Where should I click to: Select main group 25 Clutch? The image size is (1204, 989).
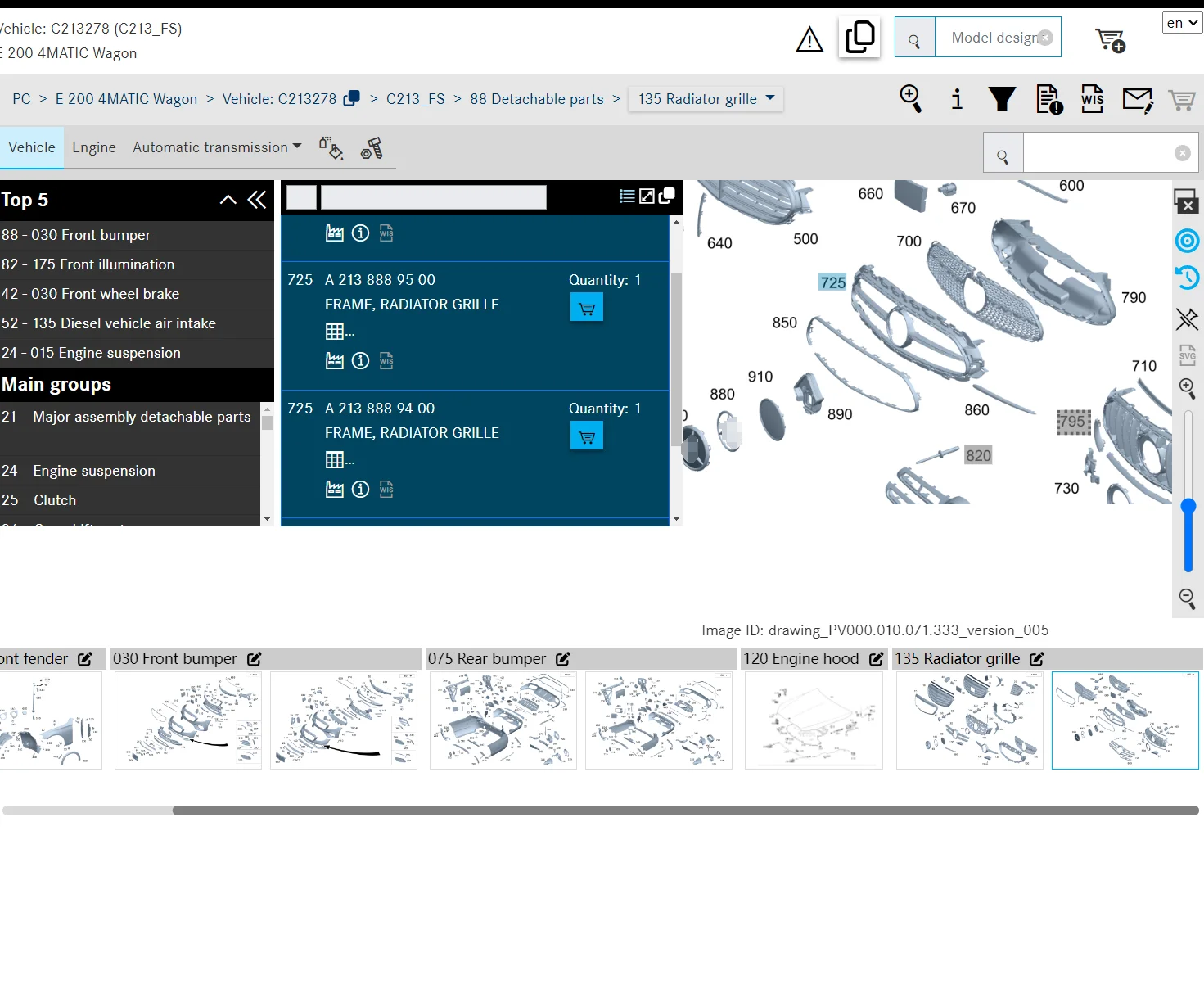[130, 500]
